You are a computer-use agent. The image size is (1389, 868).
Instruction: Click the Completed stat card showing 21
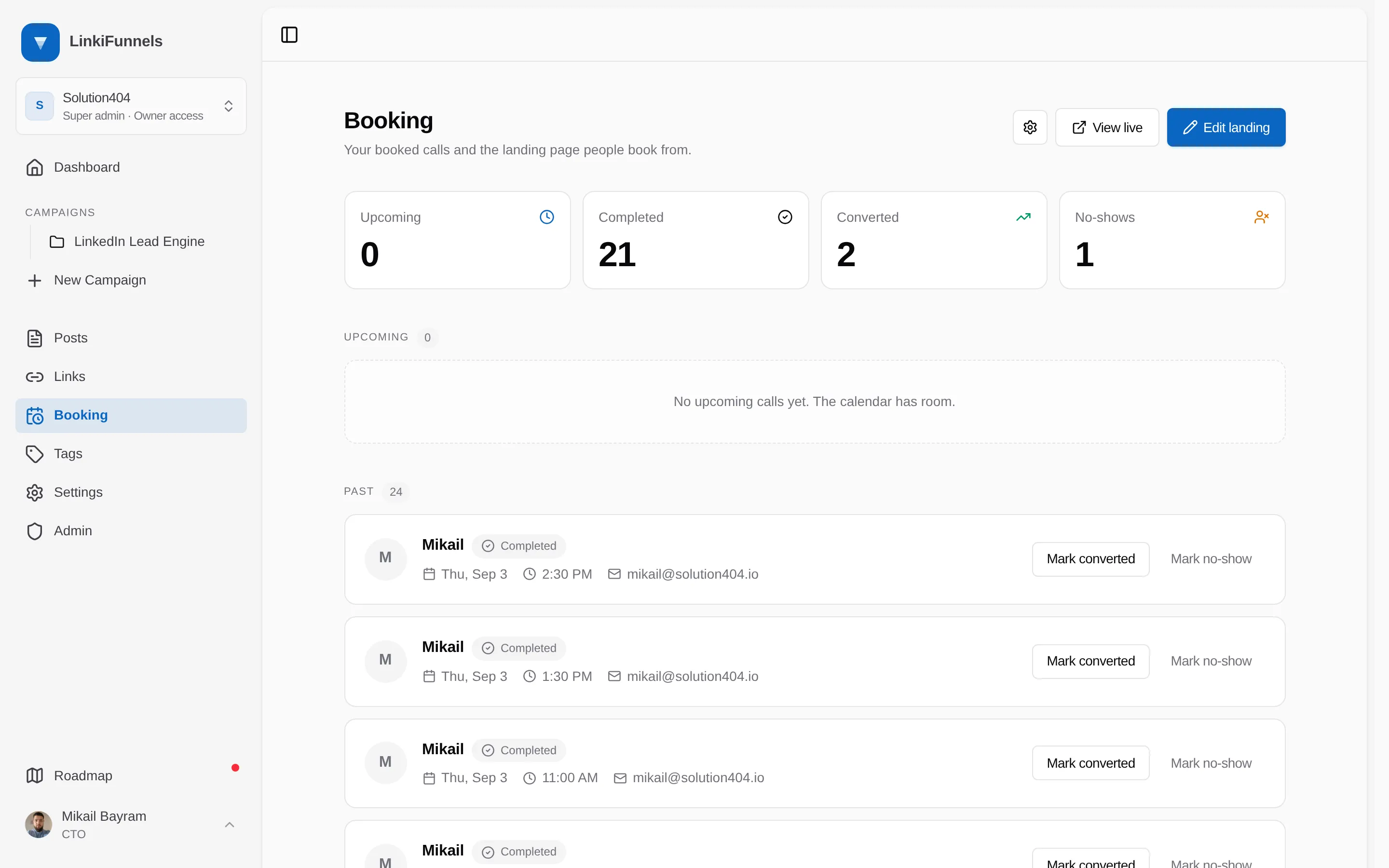pos(695,240)
